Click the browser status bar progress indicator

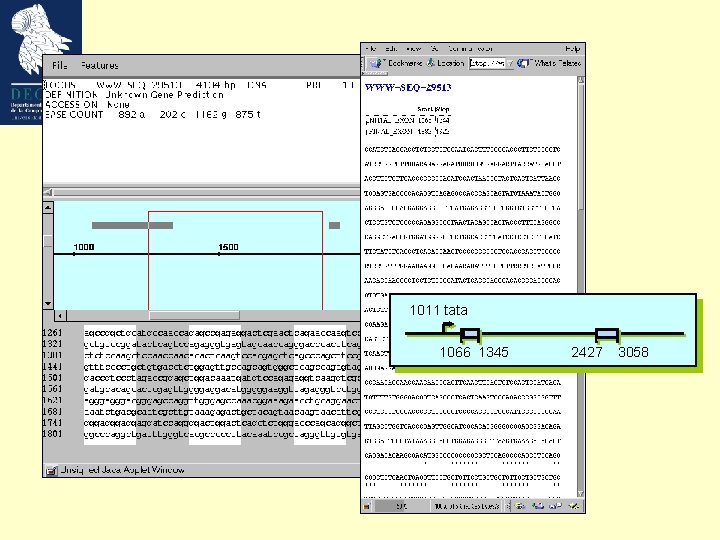pos(402,506)
